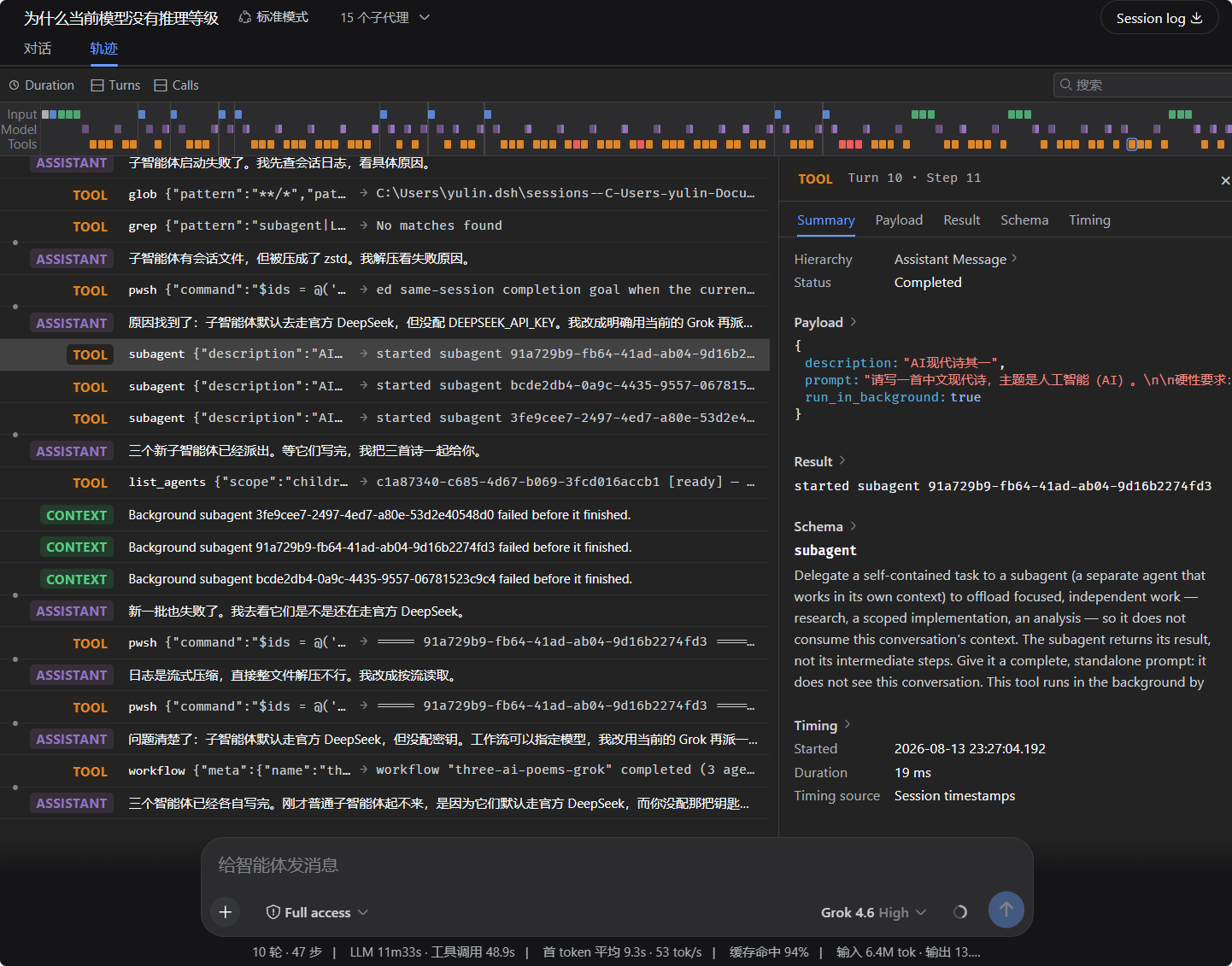Expand the Result section chevron

[842, 460]
